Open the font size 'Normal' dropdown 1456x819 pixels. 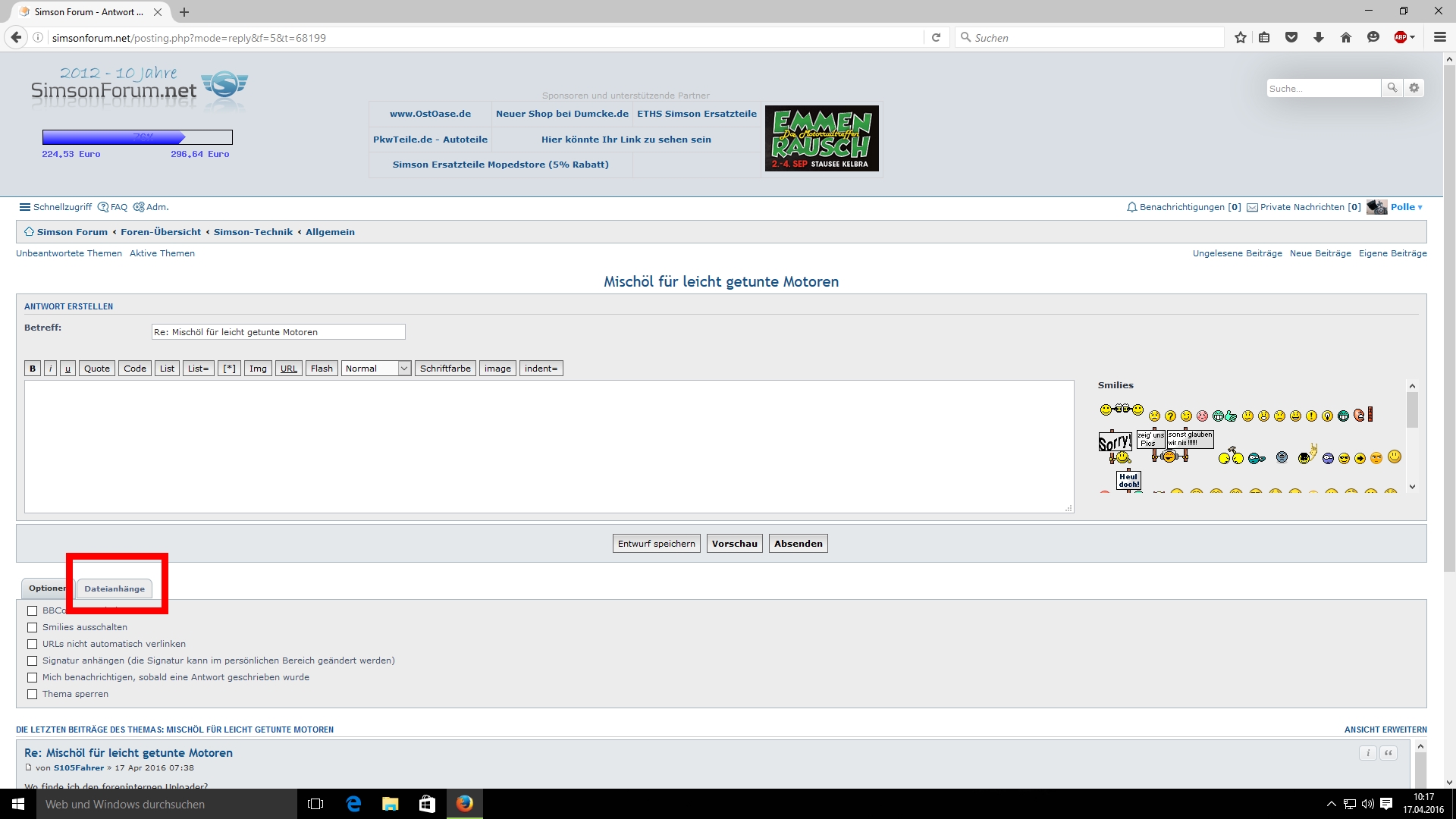(x=376, y=369)
